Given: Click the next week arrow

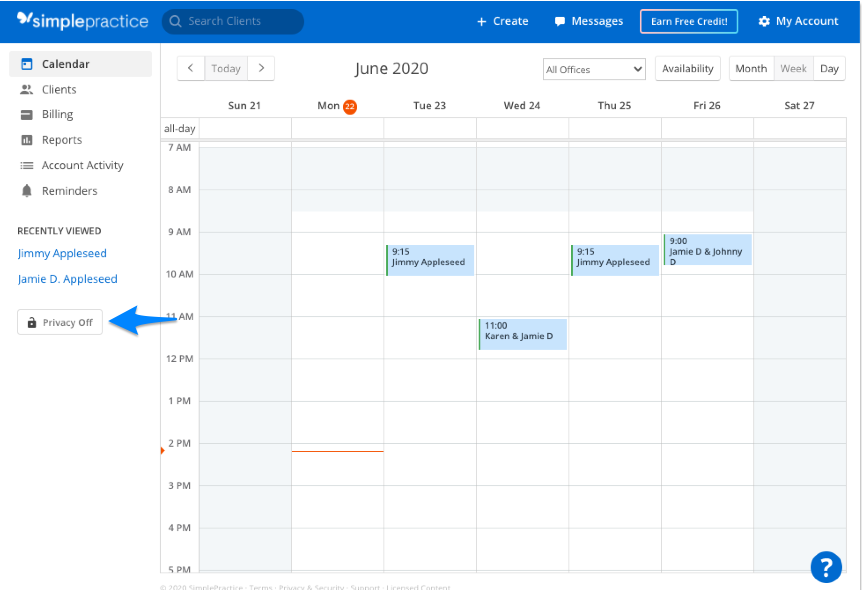Looking at the screenshot, I should (262, 68).
